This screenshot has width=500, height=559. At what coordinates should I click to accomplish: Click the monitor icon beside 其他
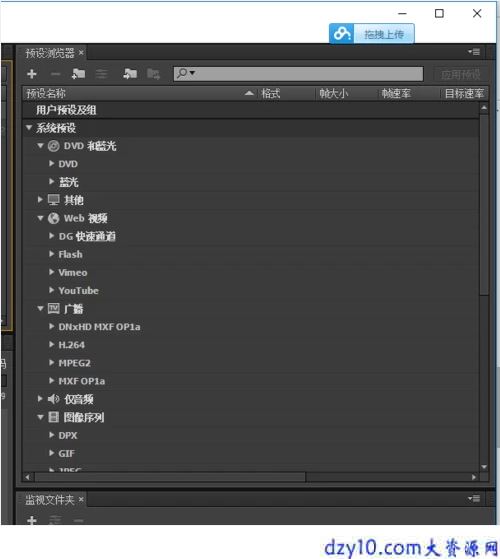coord(53,200)
